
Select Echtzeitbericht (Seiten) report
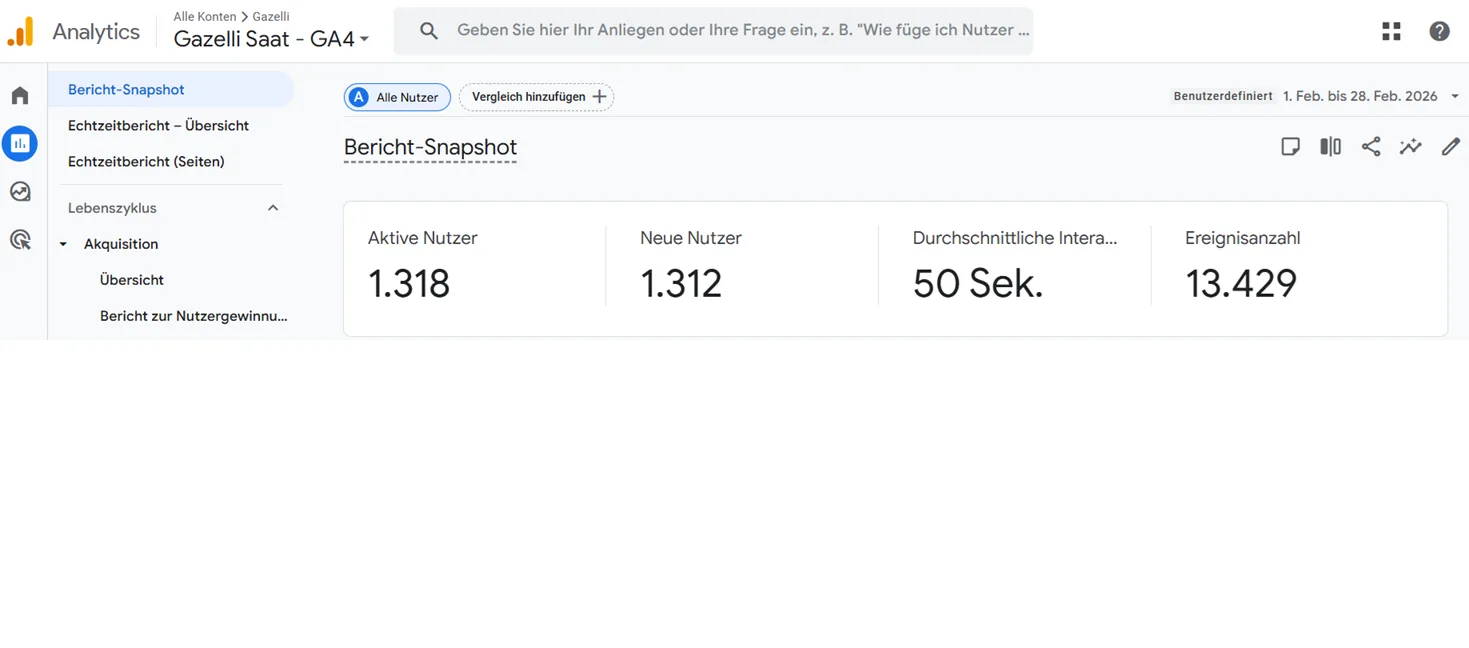pos(146,161)
